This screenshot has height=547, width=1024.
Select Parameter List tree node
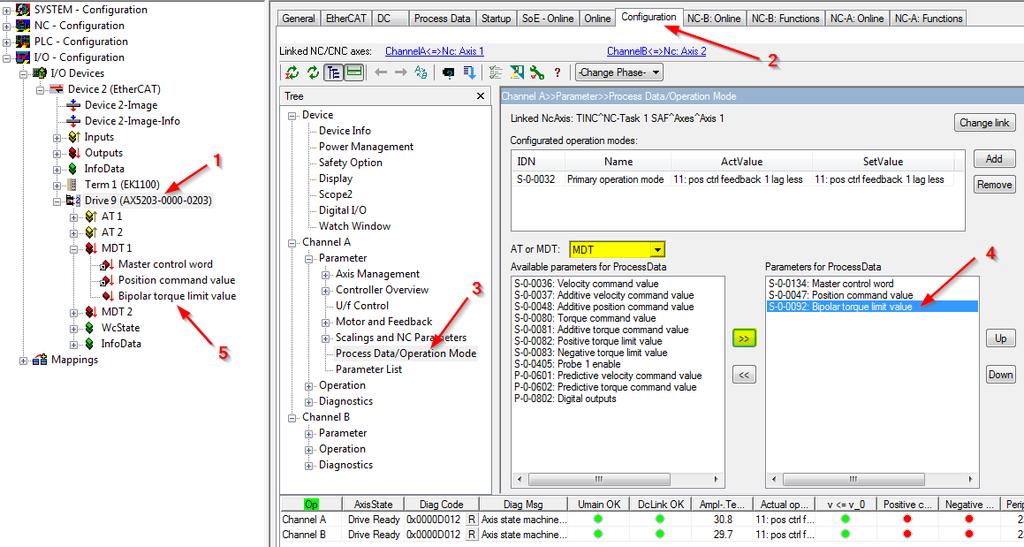pos(368,369)
